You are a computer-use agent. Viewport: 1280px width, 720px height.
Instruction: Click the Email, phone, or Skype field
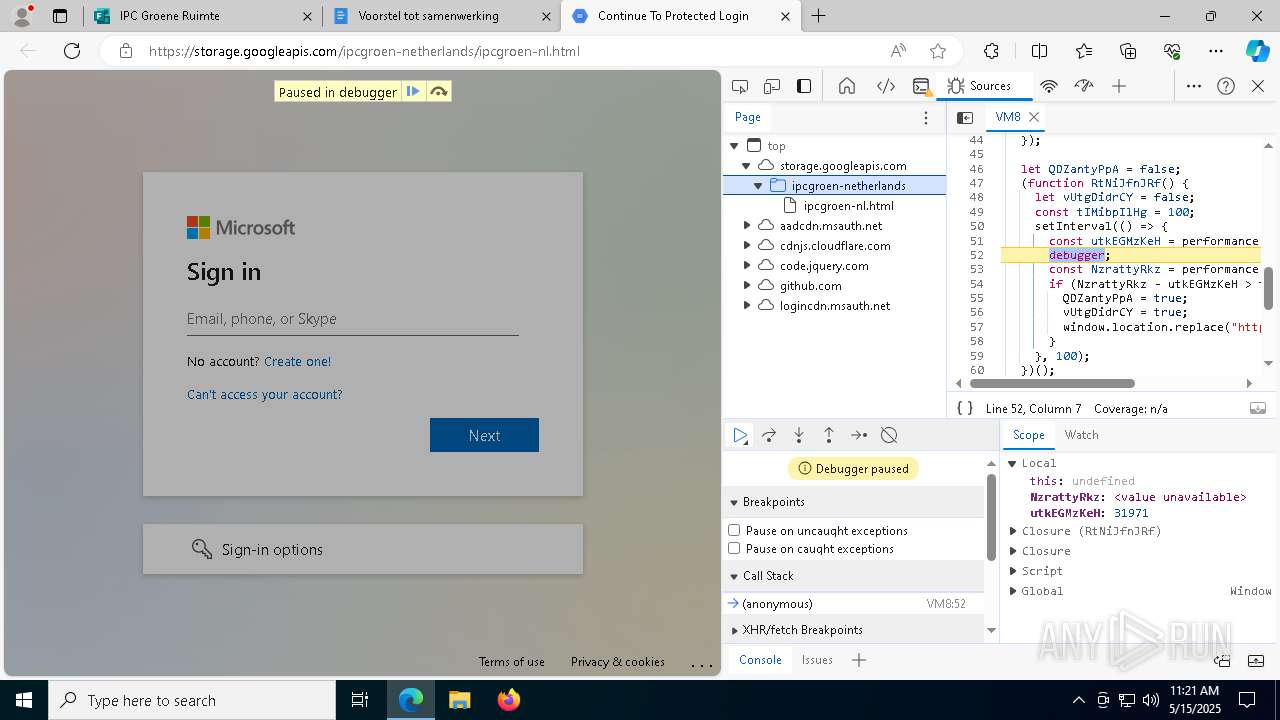[352, 319]
